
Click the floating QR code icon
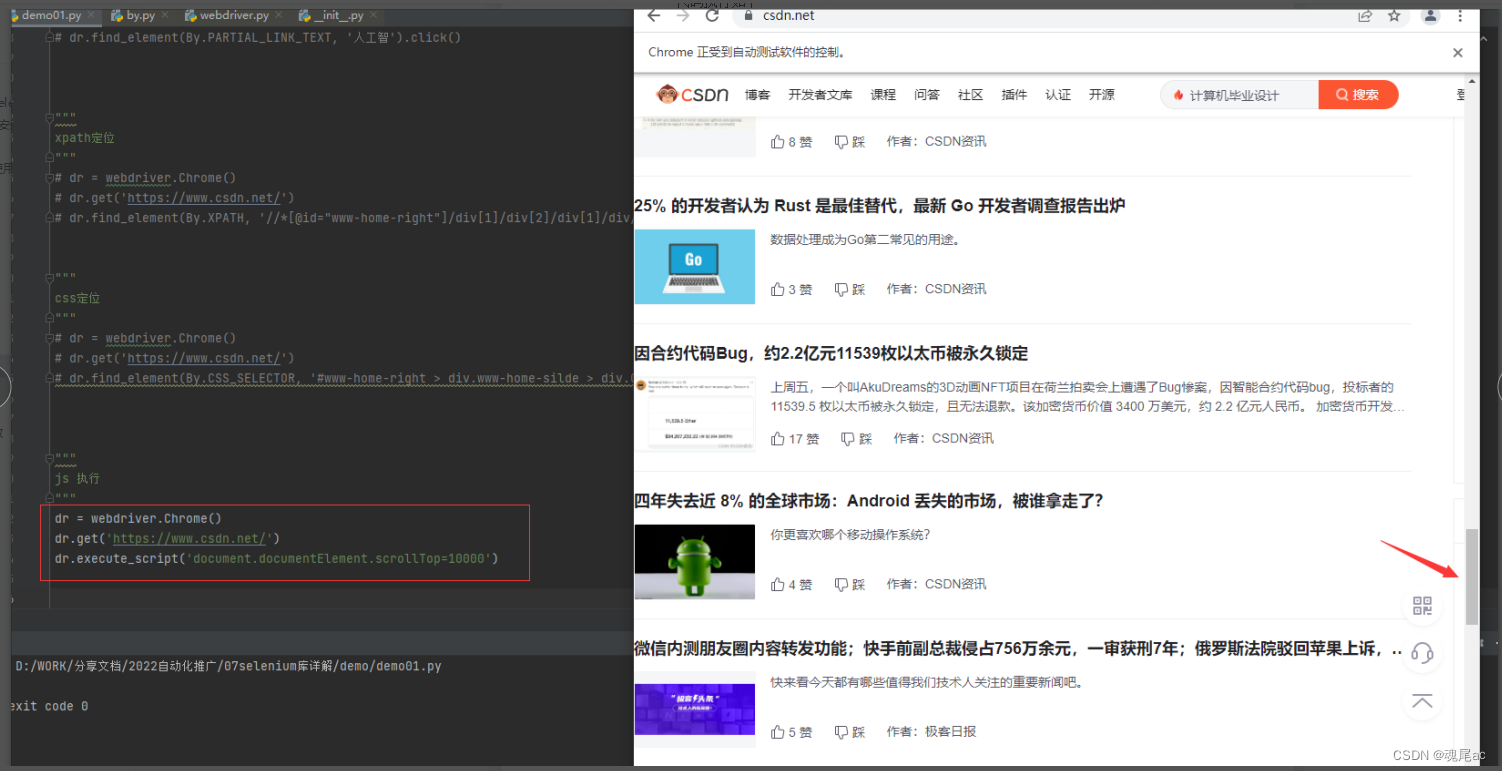pyautogui.click(x=1422, y=605)
